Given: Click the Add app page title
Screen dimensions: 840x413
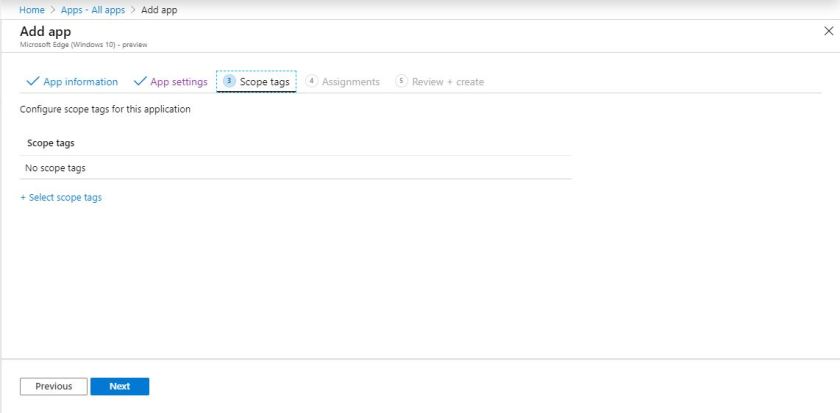Looking at the screenshot, I should click(45, 32).
